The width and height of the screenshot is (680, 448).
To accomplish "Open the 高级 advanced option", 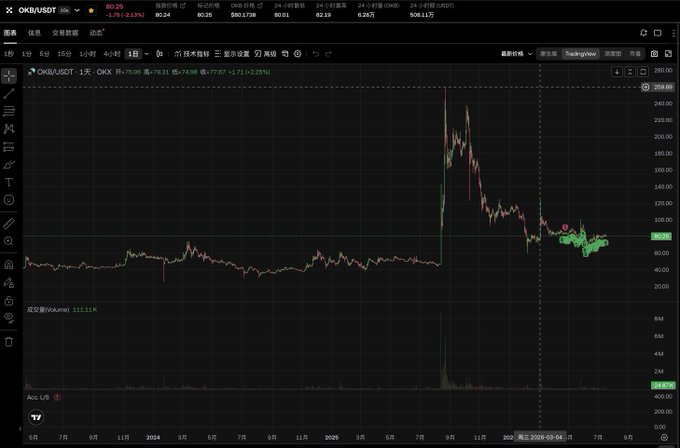I will [265, 54].
